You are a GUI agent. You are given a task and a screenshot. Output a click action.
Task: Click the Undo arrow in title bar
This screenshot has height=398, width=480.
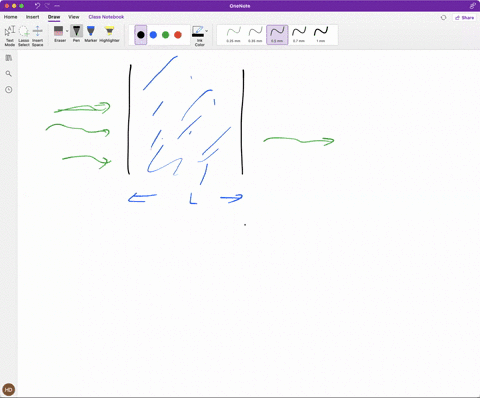coord(37,6)
